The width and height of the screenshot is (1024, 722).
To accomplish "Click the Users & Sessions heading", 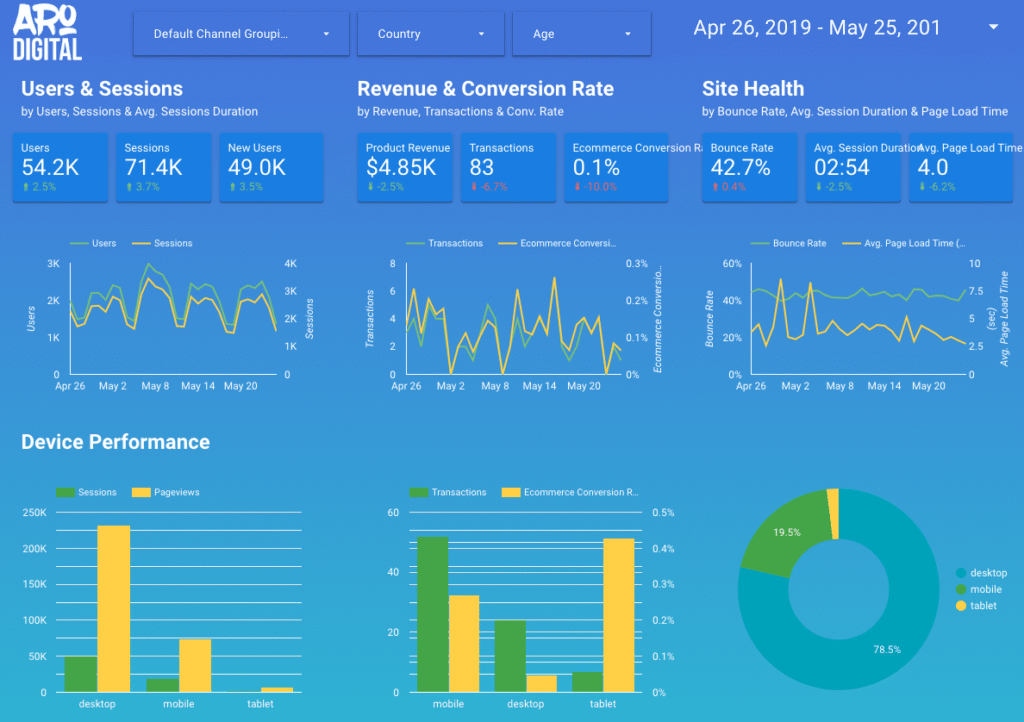I will [x=102, y=89].
